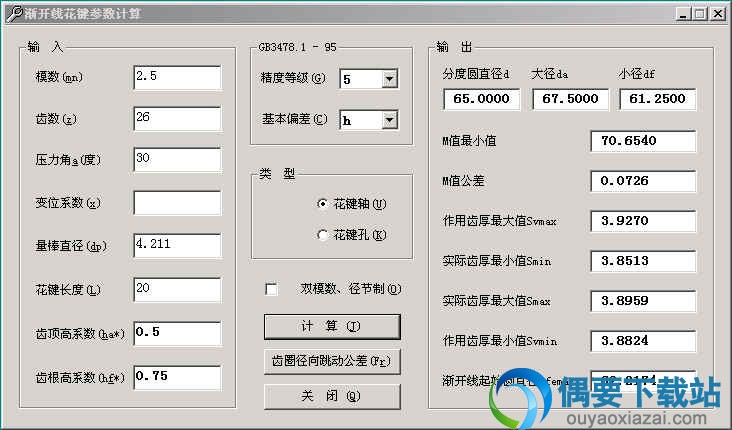This screenshot has width=732, height=430.
Task: Click the 关 闭 (Q) button
Action: (x=332, y=396)
